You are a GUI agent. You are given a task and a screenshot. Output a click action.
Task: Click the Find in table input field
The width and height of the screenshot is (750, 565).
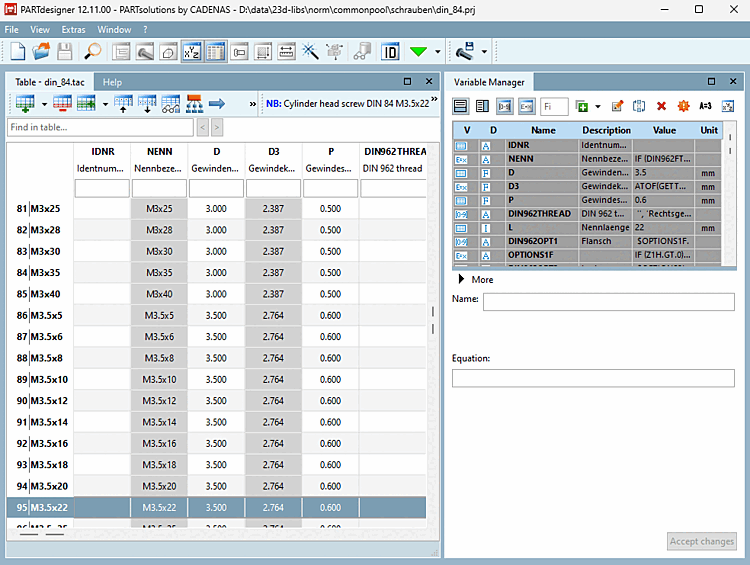[99, 127]
